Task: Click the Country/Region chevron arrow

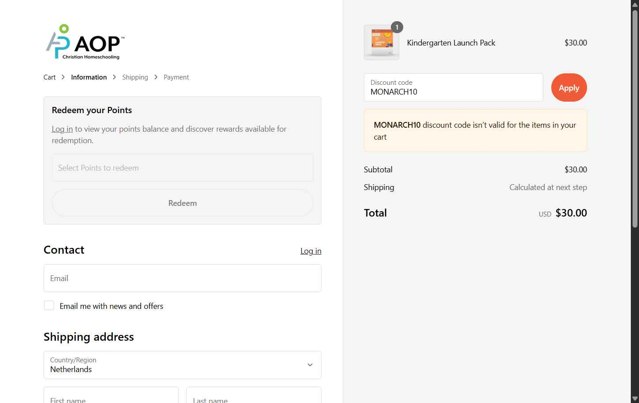Action: click(x=310, y=365)
